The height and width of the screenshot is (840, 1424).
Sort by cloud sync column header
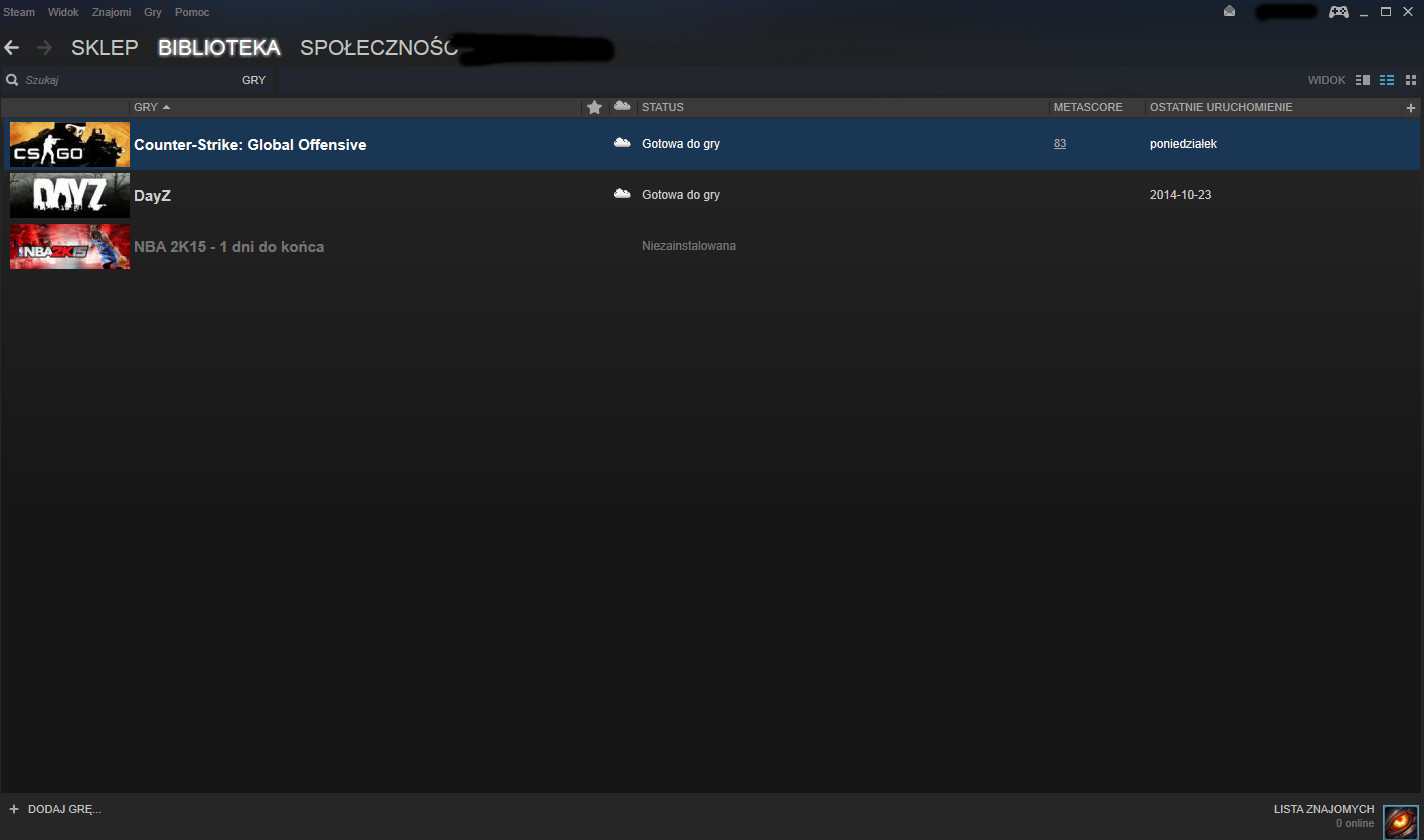[622, 106]
